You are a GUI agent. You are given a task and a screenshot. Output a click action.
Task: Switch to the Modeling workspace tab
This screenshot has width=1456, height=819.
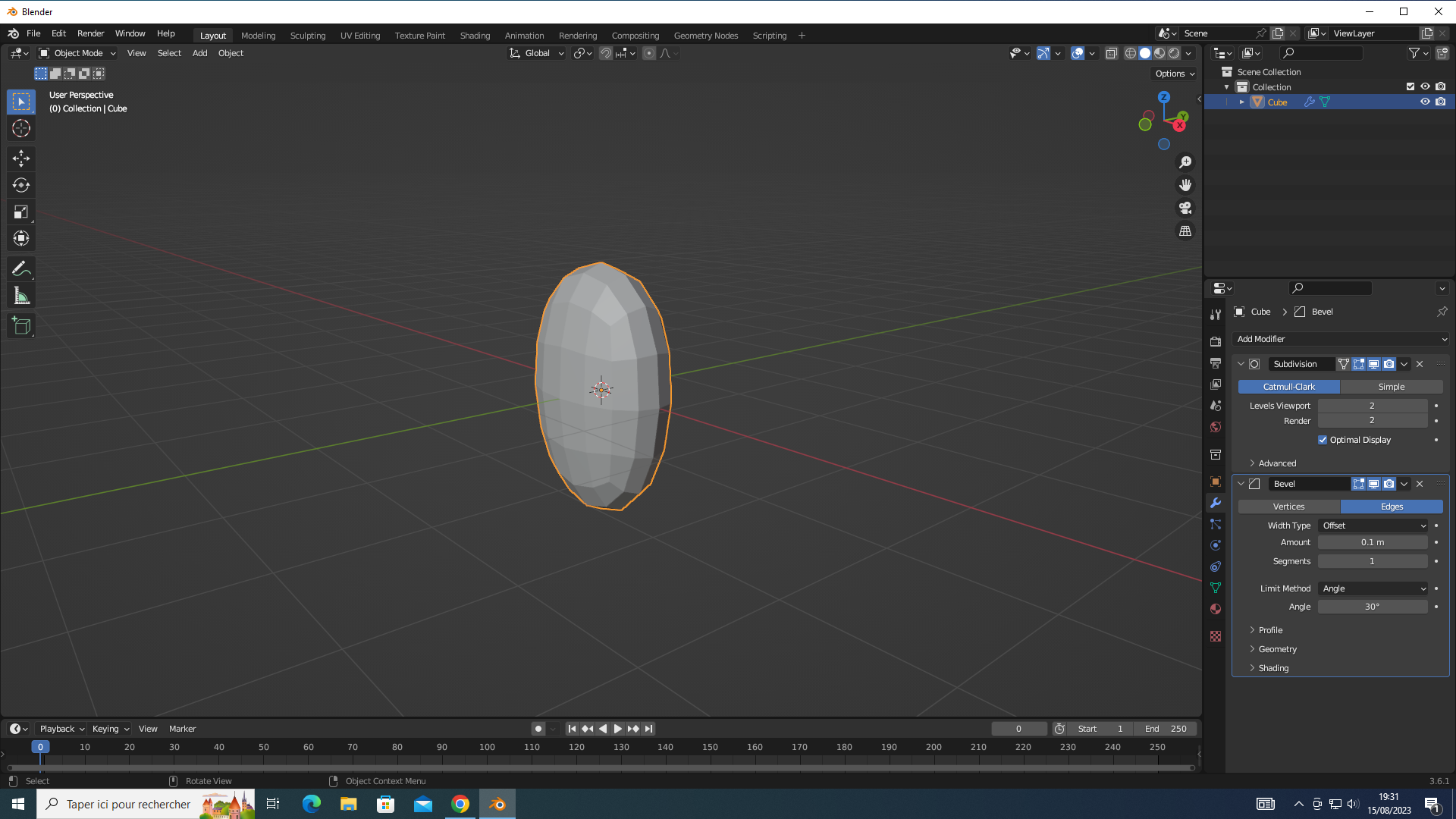(258, 36)
